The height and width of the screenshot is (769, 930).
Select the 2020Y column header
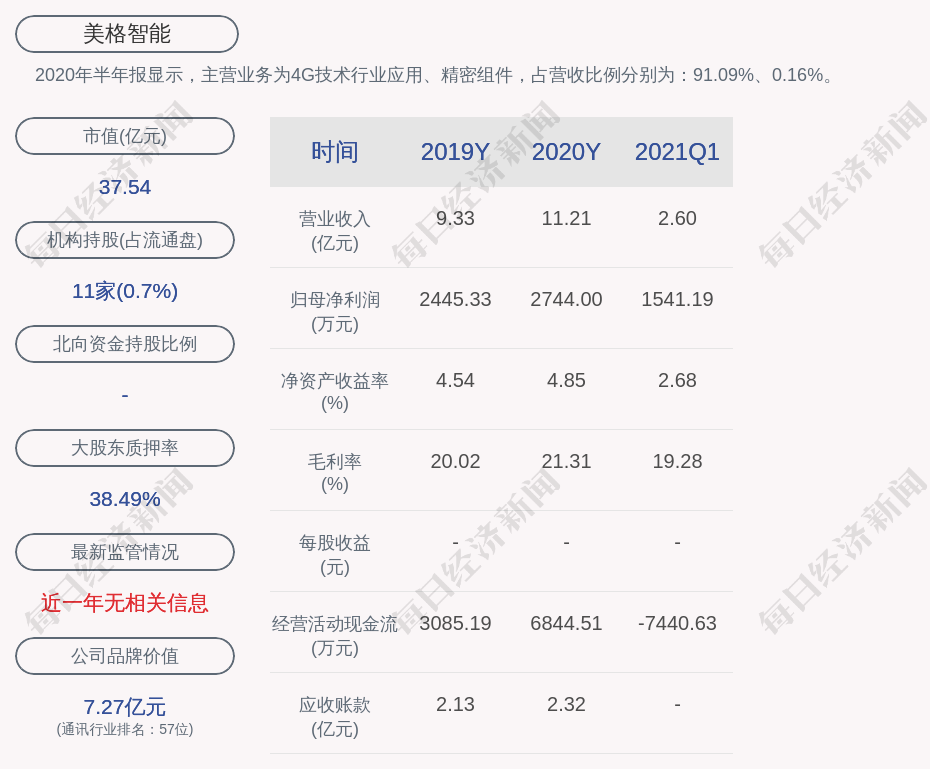click(566, 152)
